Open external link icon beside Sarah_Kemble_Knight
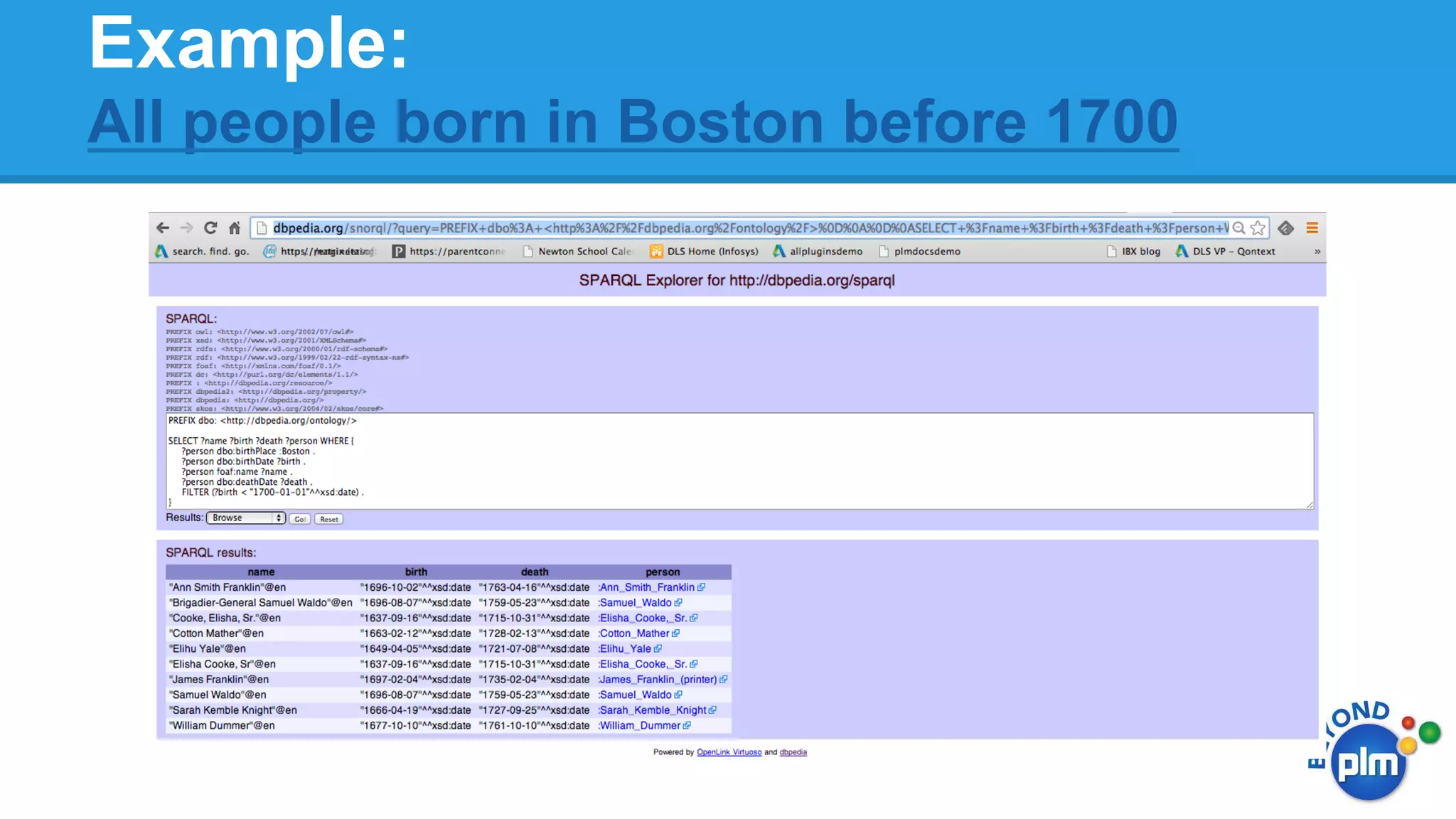This screenshot has height=819, width=1456. pyautogui.click(x=712, y=710)
